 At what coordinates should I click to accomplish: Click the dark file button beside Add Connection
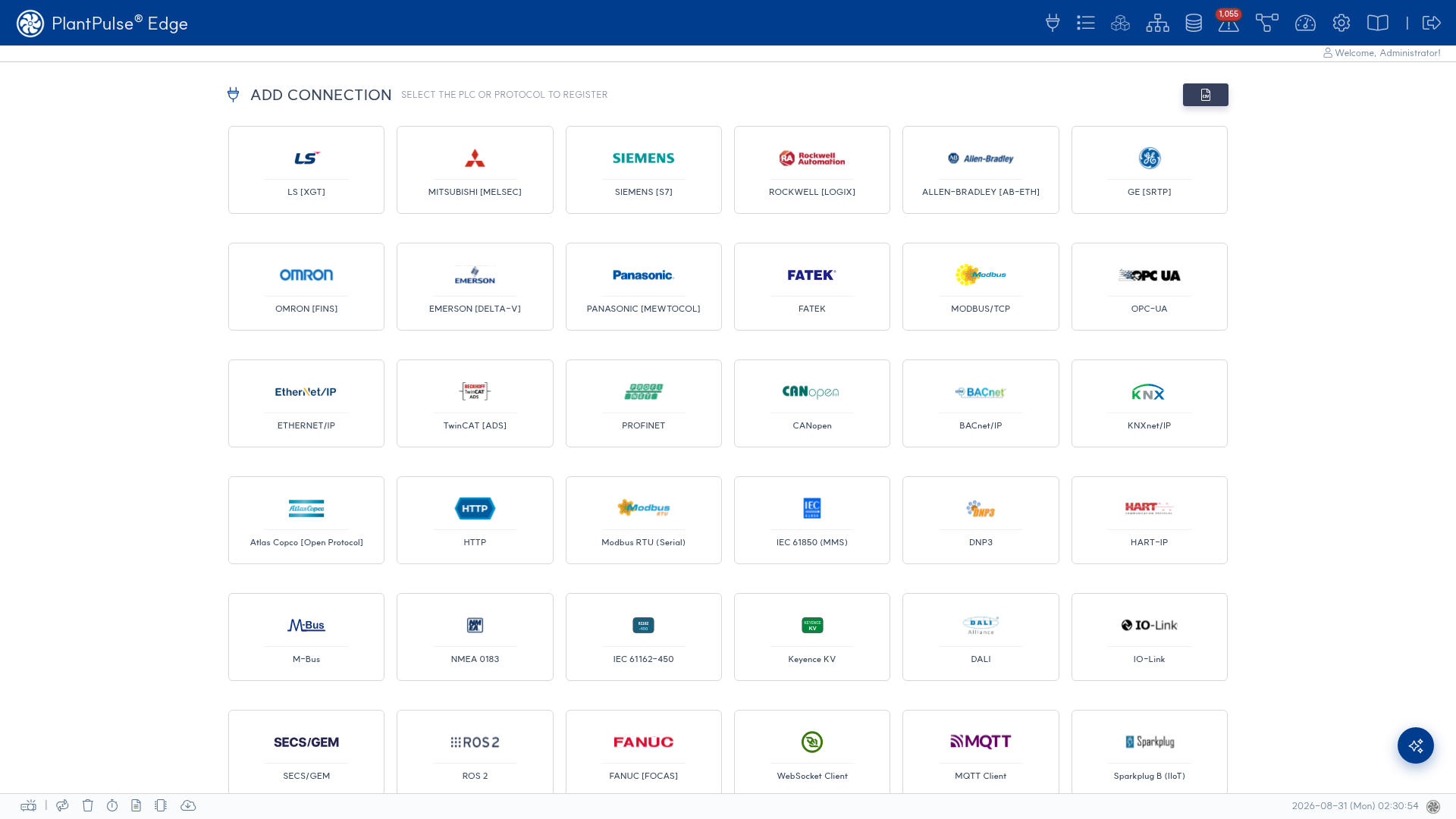1206,95
